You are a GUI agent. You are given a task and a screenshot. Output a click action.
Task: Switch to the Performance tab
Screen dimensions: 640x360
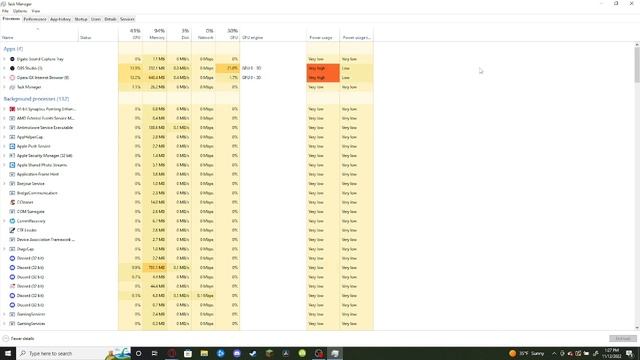(35, 19)
